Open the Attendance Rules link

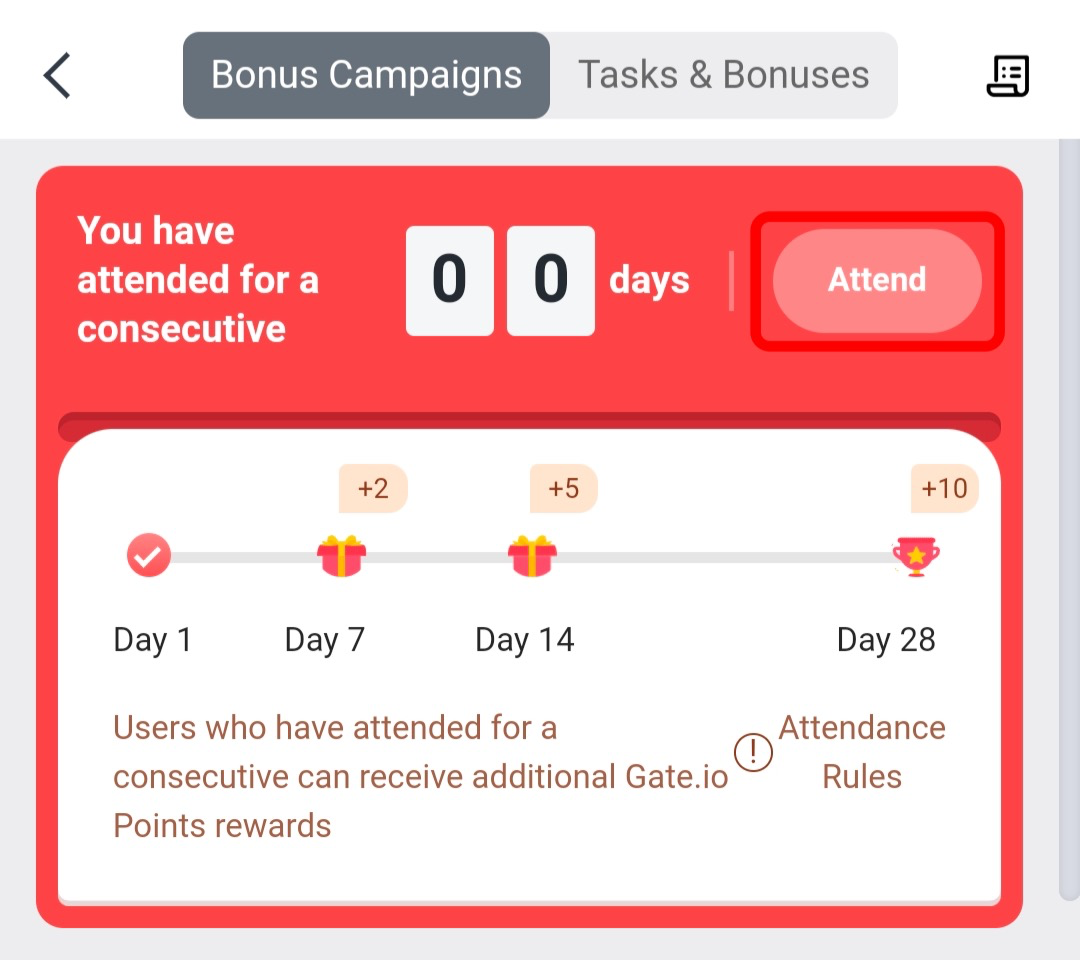(862, 752)
